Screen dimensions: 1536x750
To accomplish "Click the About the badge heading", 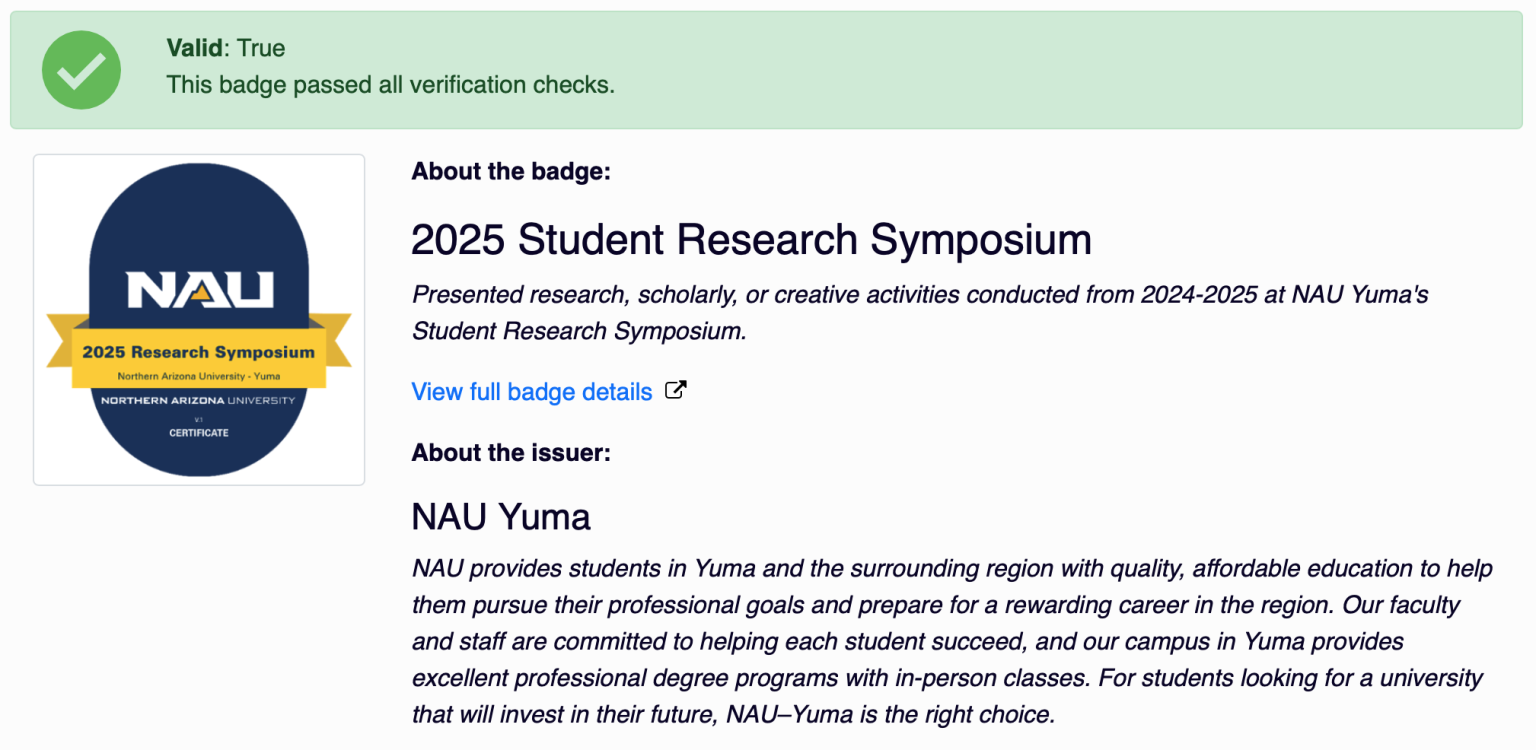I will (511, 172).
